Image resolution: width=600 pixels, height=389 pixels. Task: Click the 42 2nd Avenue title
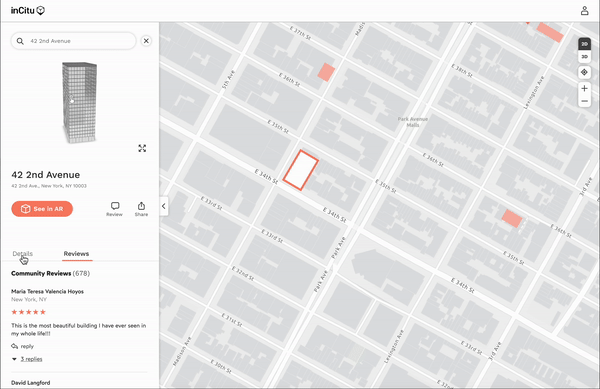coord(46,175)
